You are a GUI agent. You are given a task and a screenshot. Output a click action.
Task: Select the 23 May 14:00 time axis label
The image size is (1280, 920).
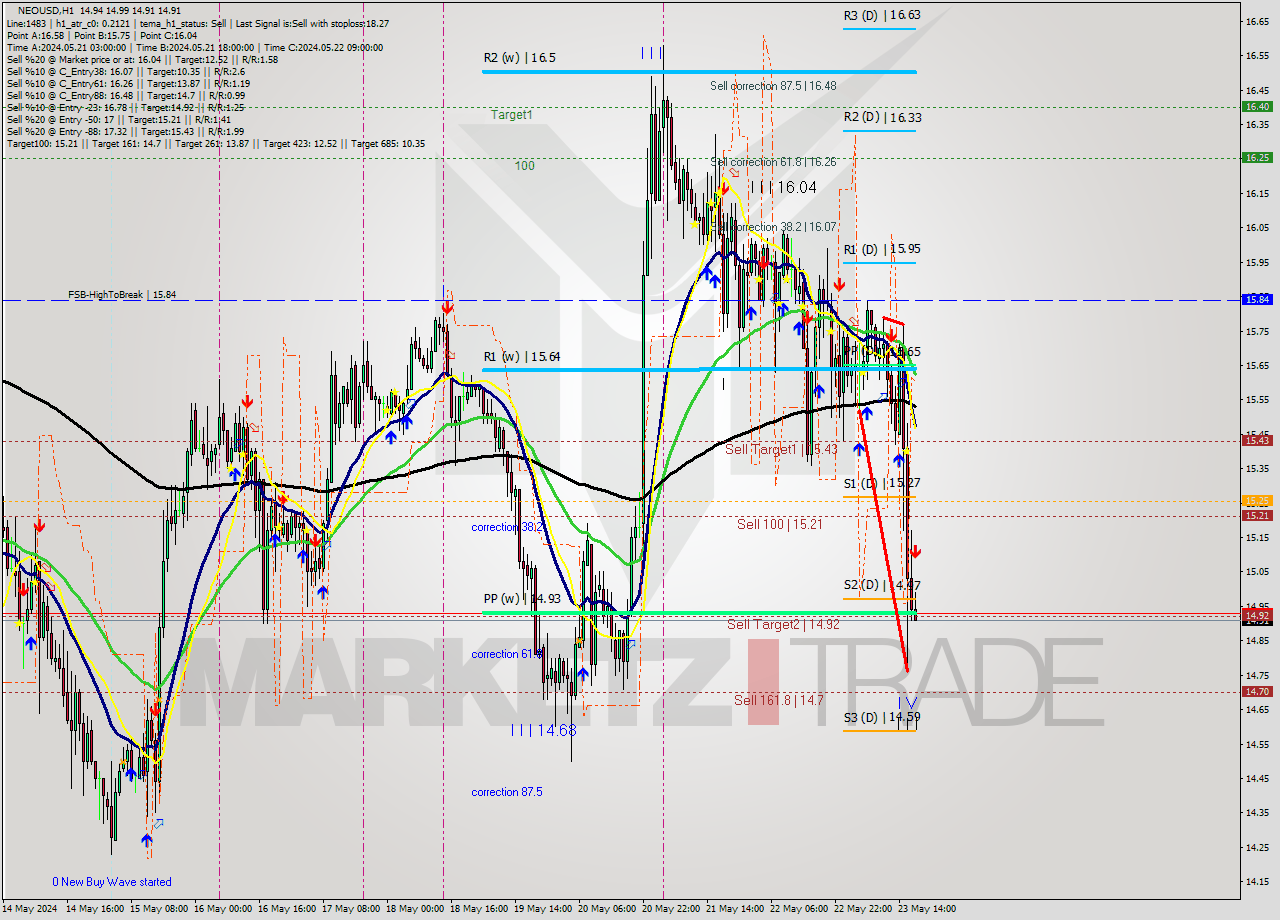coord(925,909)
